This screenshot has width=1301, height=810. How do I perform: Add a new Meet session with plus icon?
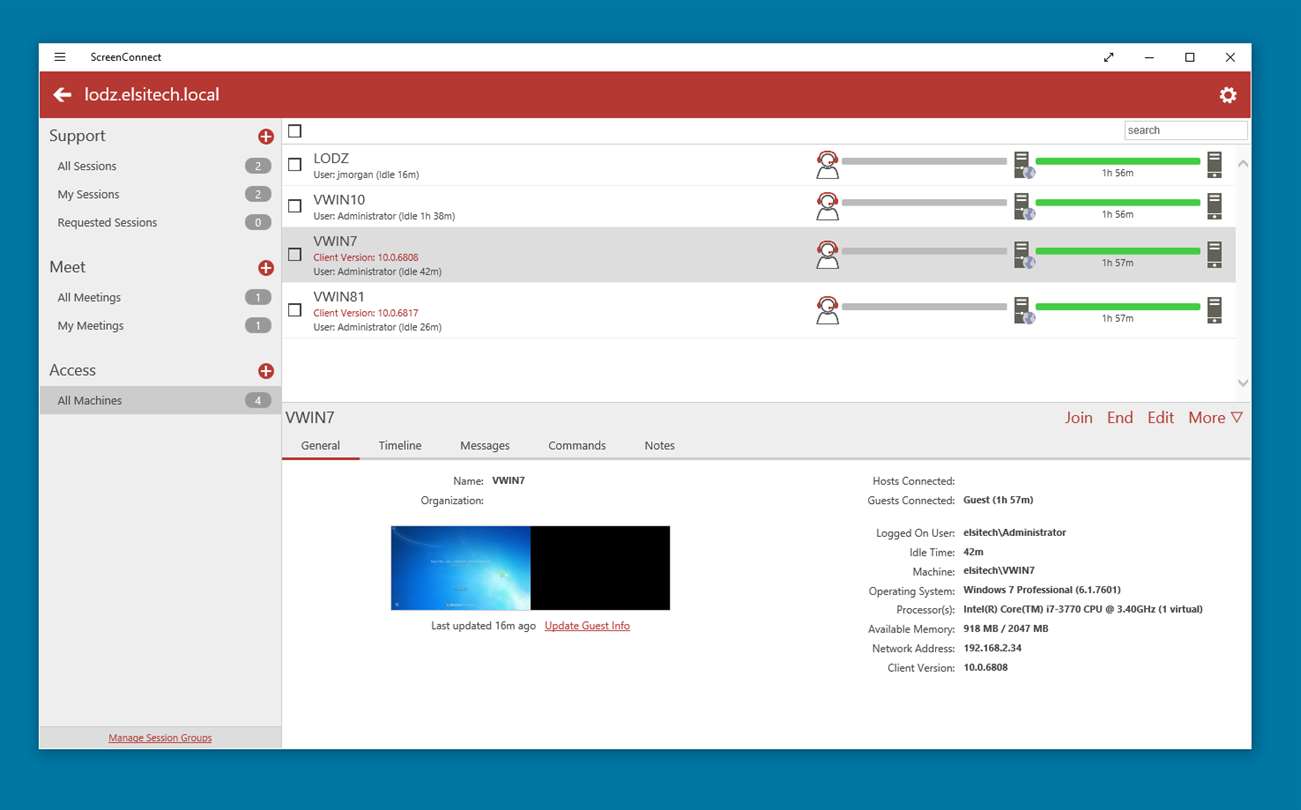[x=266, y=267]
